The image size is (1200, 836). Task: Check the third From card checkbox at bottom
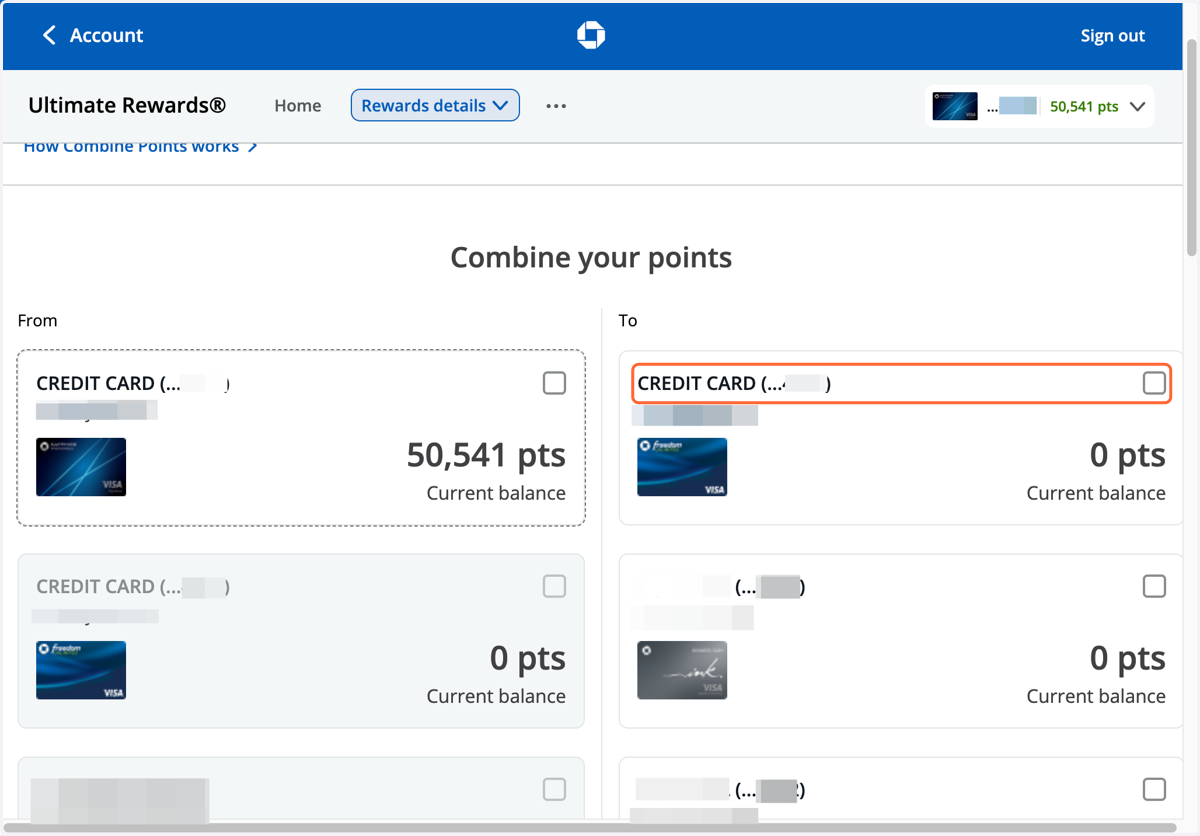pos(554,789)
